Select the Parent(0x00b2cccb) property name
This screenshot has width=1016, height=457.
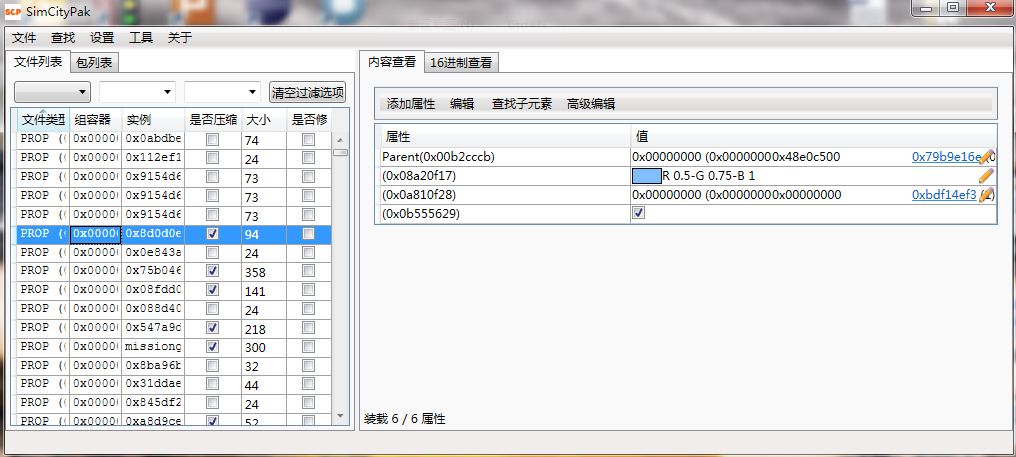tap(439, 156)
